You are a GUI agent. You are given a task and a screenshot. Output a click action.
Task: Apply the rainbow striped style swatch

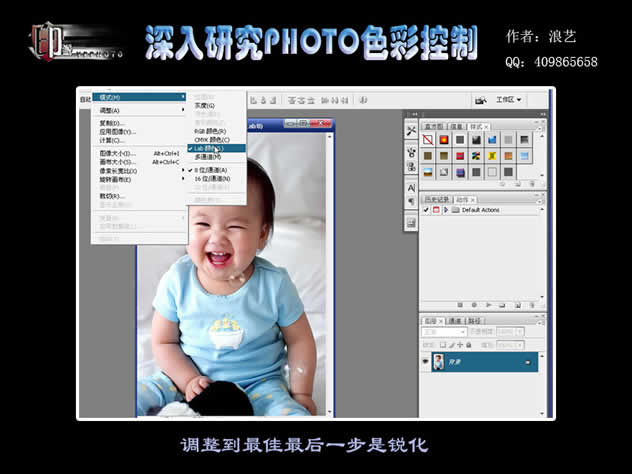pos(476,156)
